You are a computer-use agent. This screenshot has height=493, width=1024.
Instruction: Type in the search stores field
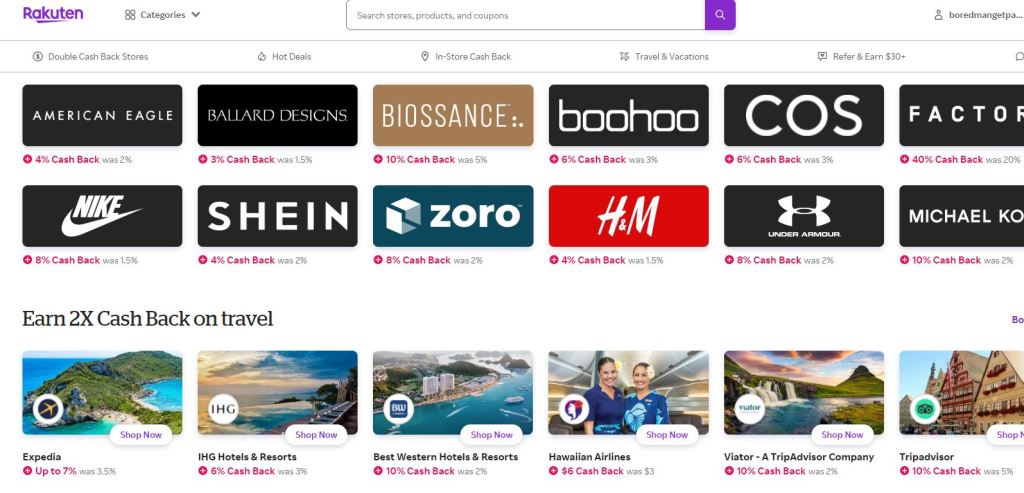[x=525, y=15]
